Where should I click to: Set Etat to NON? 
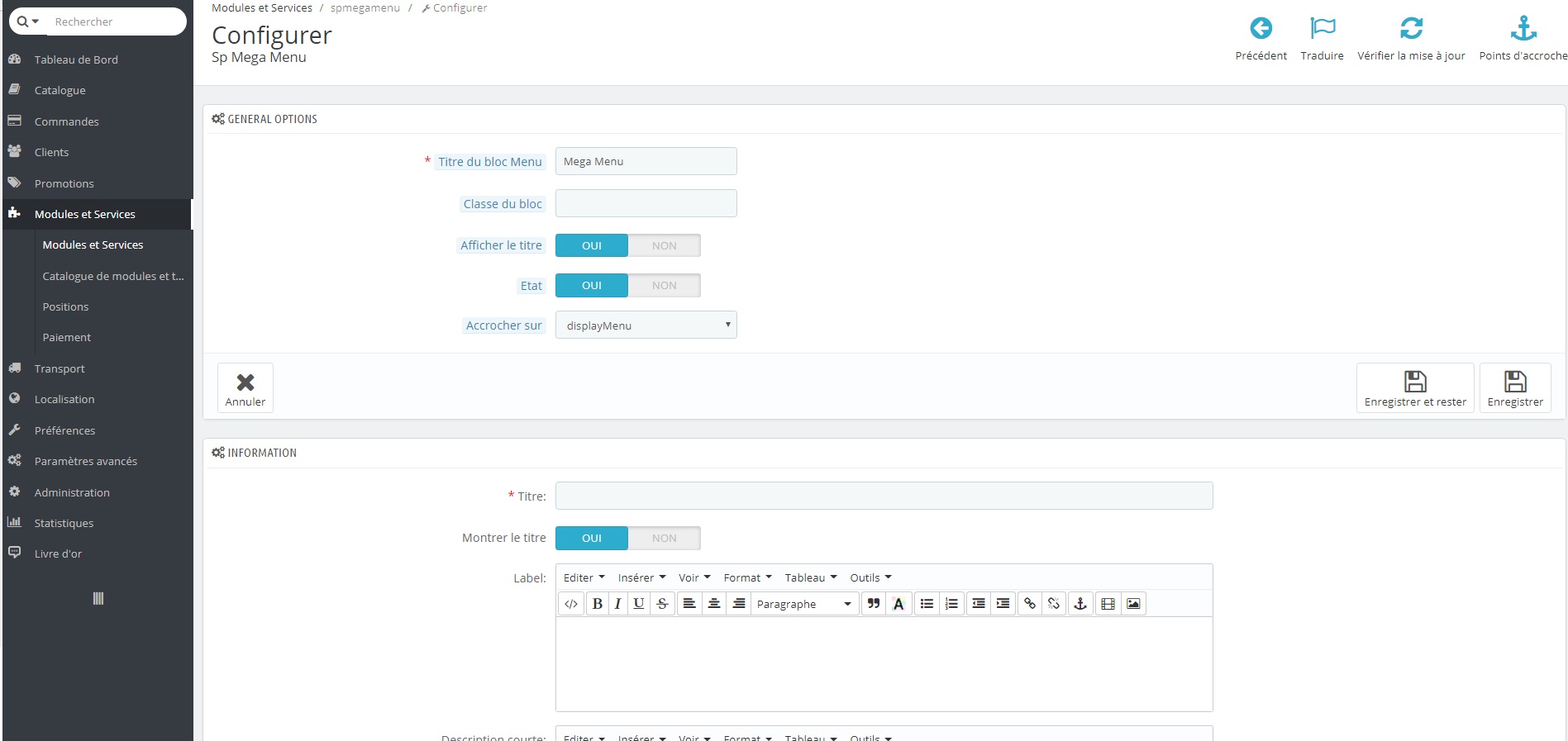coord(664,285)
